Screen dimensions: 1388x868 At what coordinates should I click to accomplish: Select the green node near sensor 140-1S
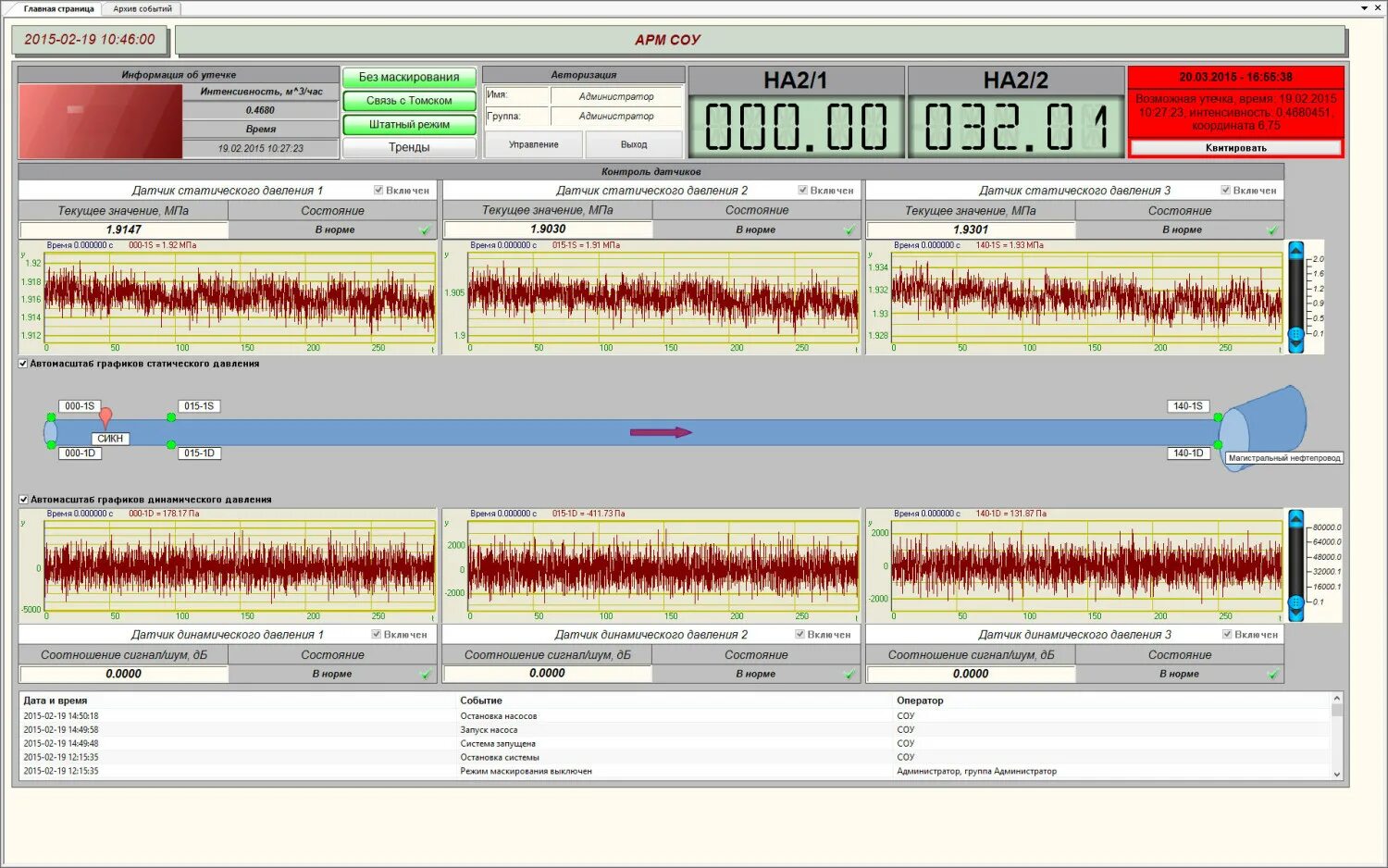1219,417
